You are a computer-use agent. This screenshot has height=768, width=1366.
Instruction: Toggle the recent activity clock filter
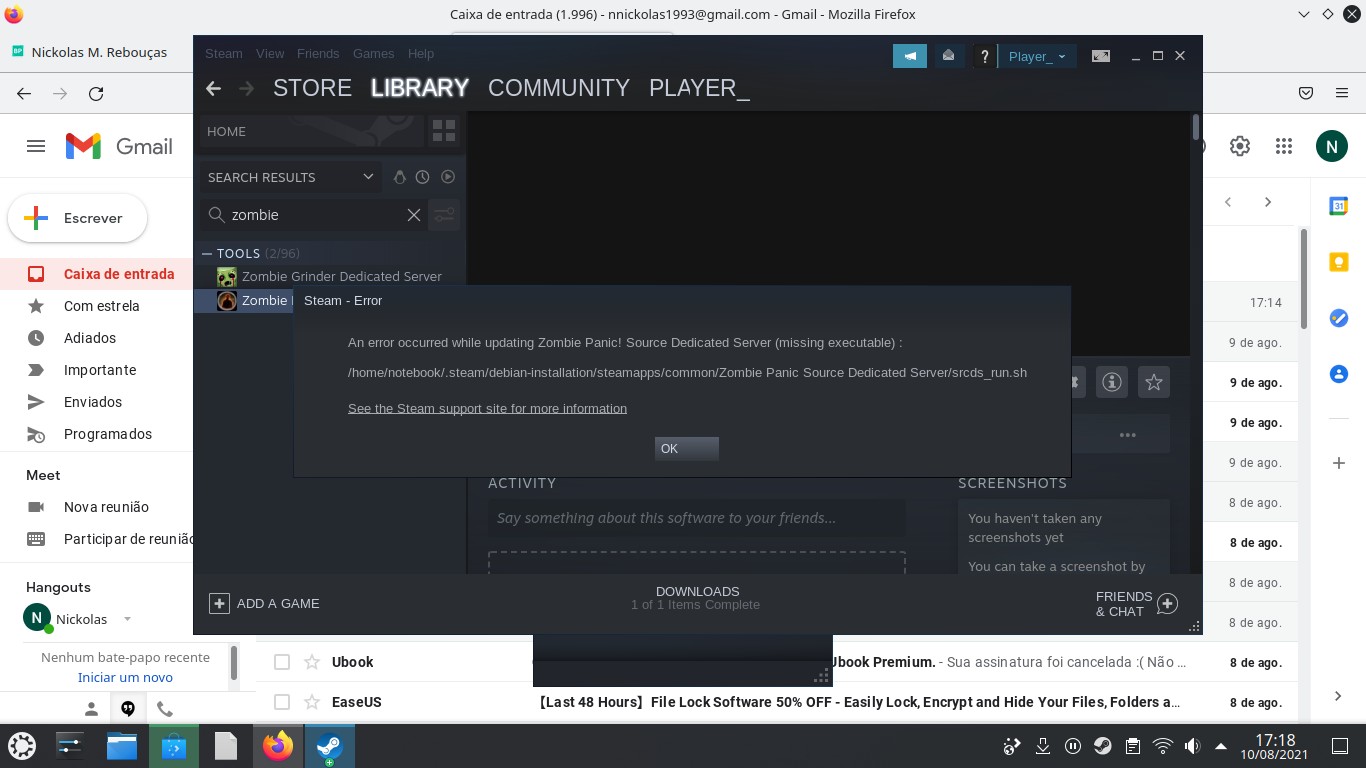click(x=423, y=177)
